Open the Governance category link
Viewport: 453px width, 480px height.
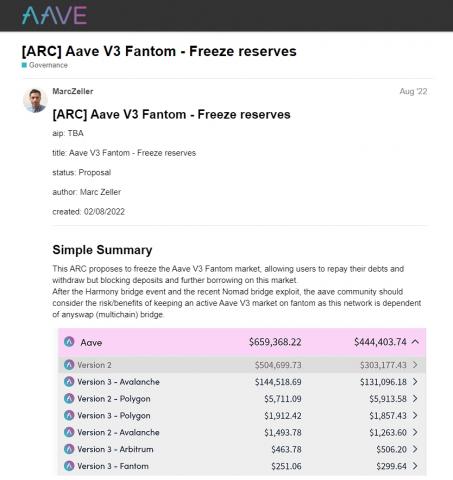(x=48, y=65)
